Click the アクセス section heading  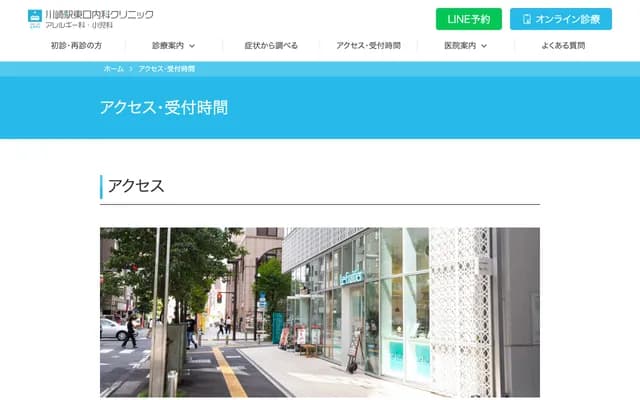coord(136,186)
